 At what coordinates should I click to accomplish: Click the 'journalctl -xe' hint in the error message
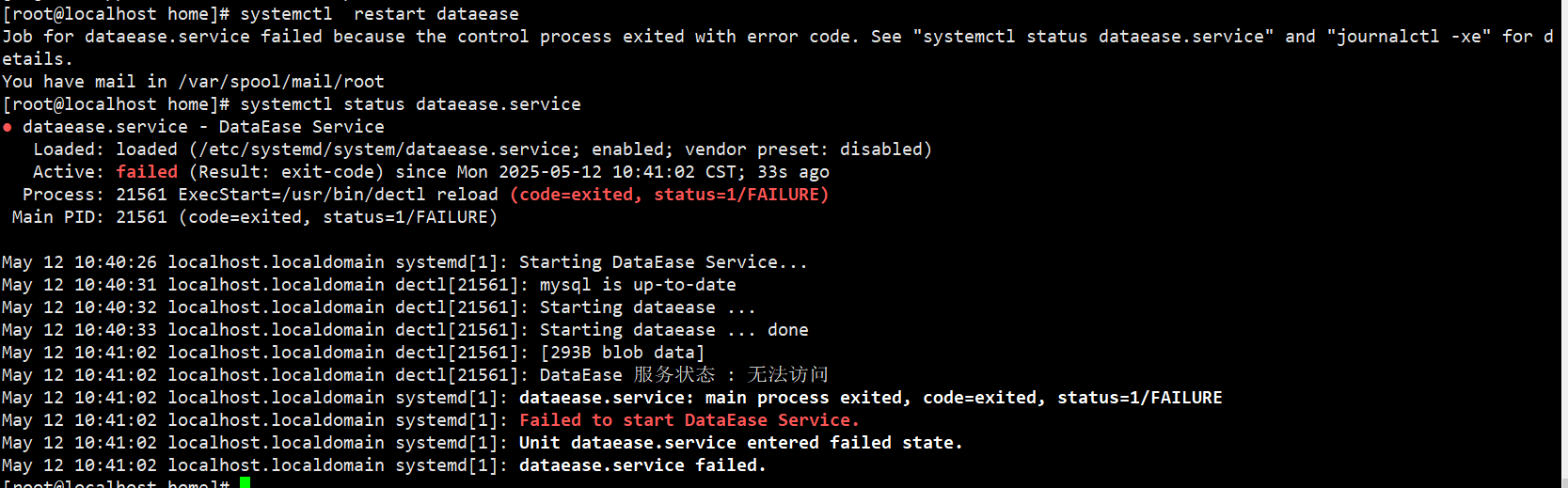click(1409, 37)
